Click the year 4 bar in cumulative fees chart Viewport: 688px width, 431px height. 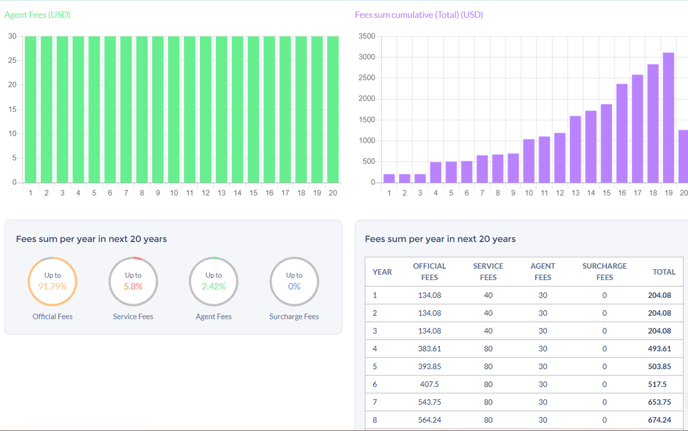pos(436,172)
